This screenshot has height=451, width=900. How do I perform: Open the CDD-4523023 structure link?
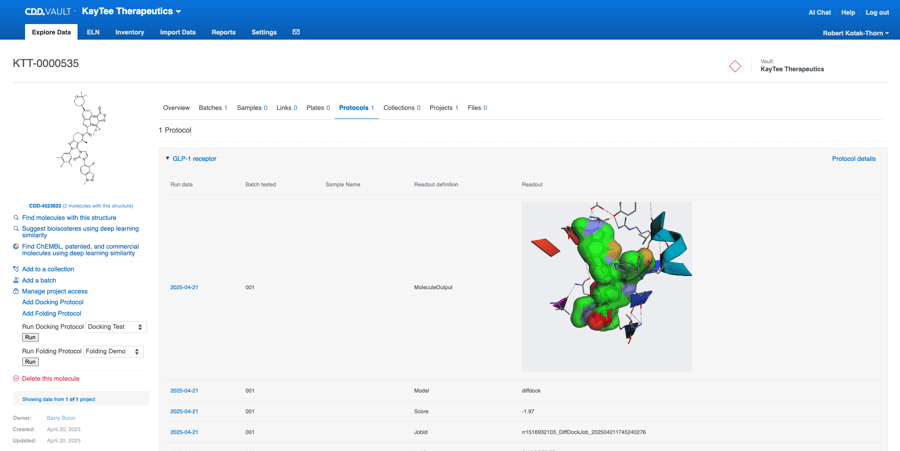click(45, 205)
